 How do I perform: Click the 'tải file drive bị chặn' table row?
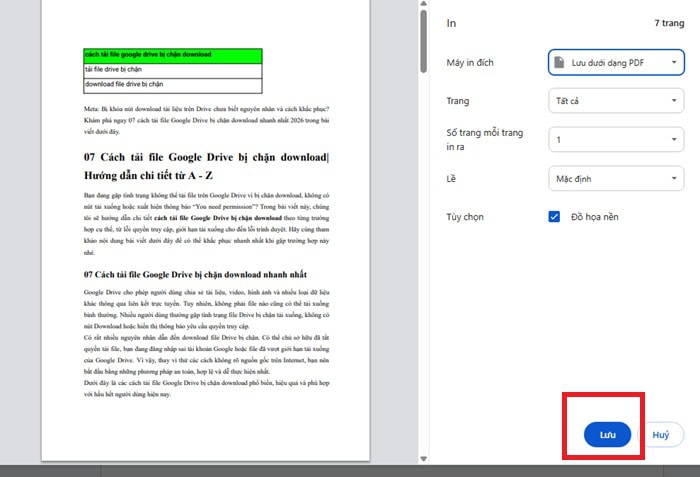[173, 71]
